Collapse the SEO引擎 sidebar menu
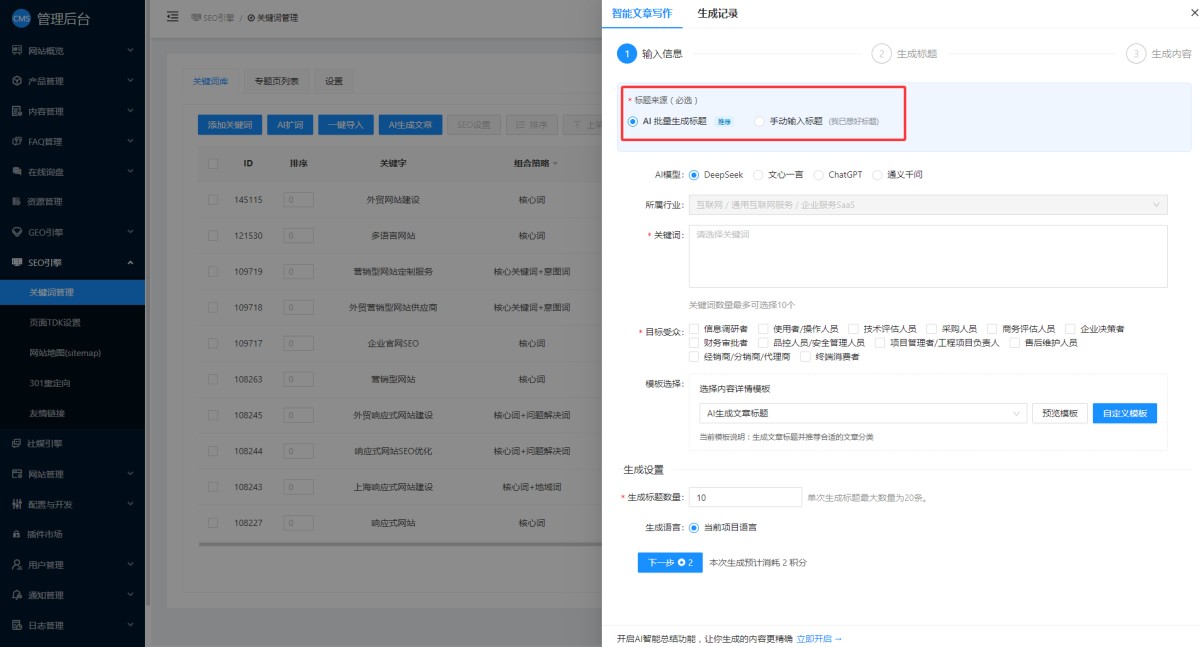This screenshot has width=1200, height=647. (x=130, y=262)
